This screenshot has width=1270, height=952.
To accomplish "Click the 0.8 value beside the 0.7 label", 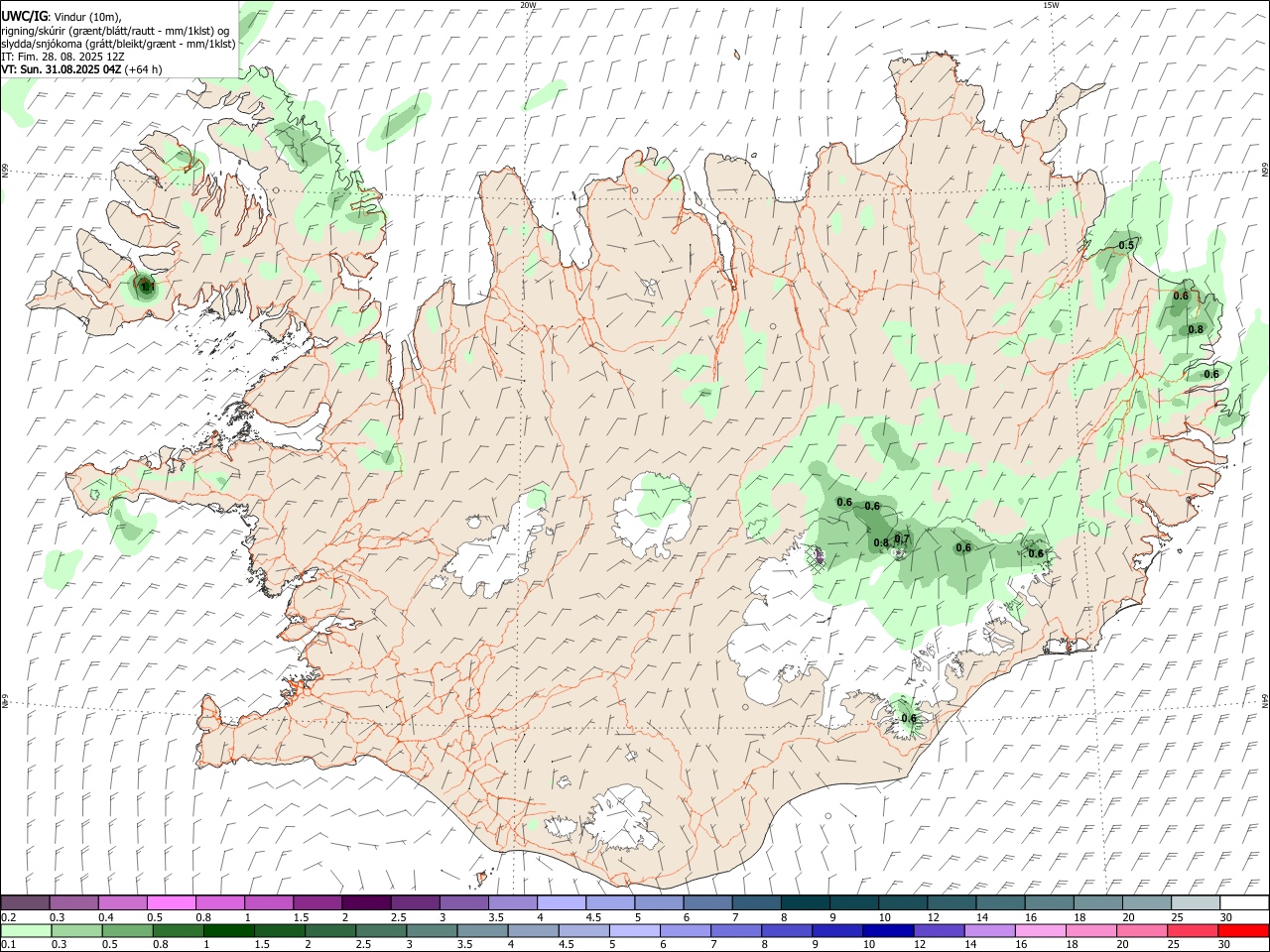I will (x=880, y=543).
